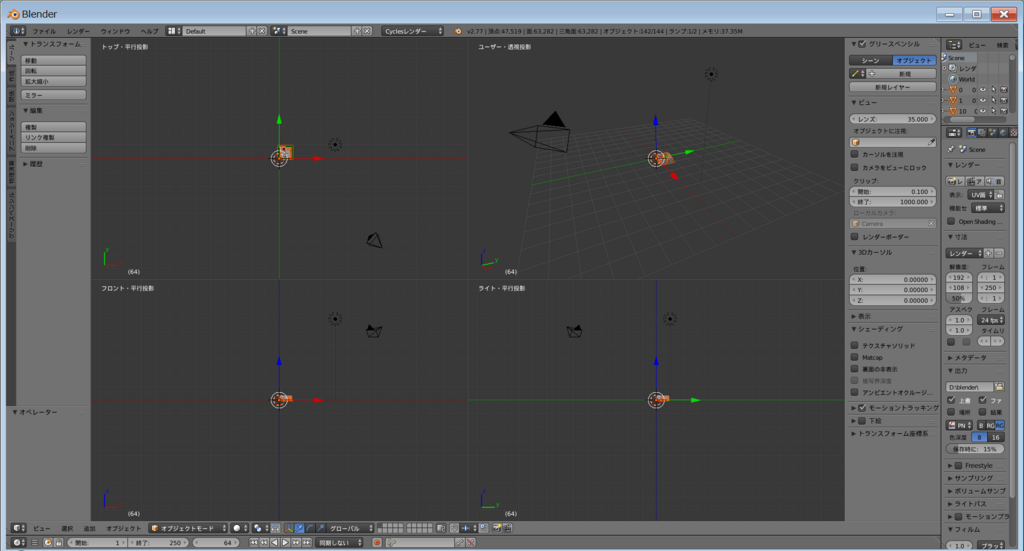Open the ファイル menu
The width and height of the screenshot is (1024, 551).
(44, 31)
